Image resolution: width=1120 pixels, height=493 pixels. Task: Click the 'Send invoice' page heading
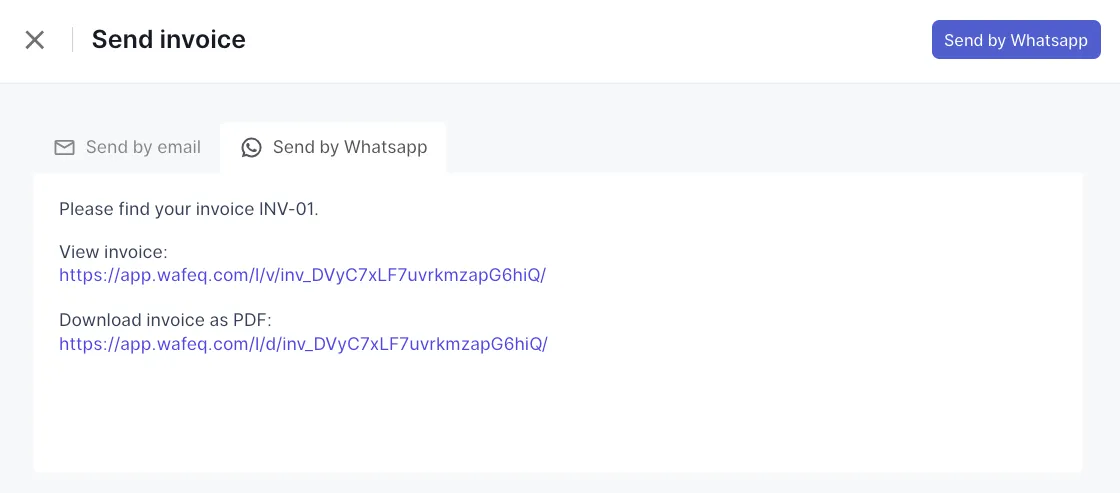(x=168, y=40)
